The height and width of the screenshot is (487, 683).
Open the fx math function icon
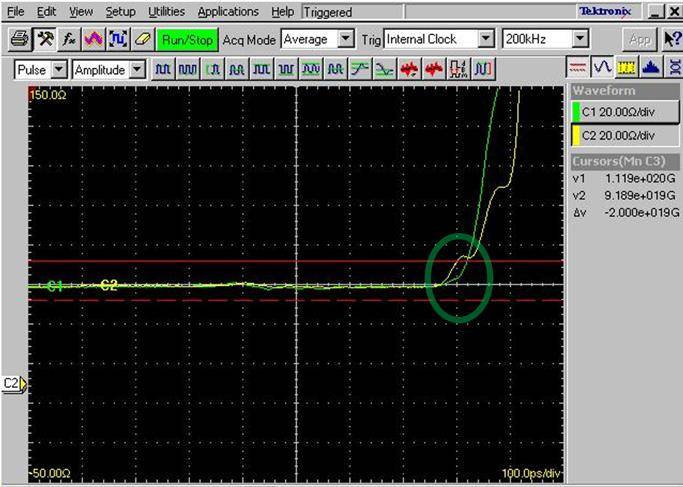click(69, 39)
